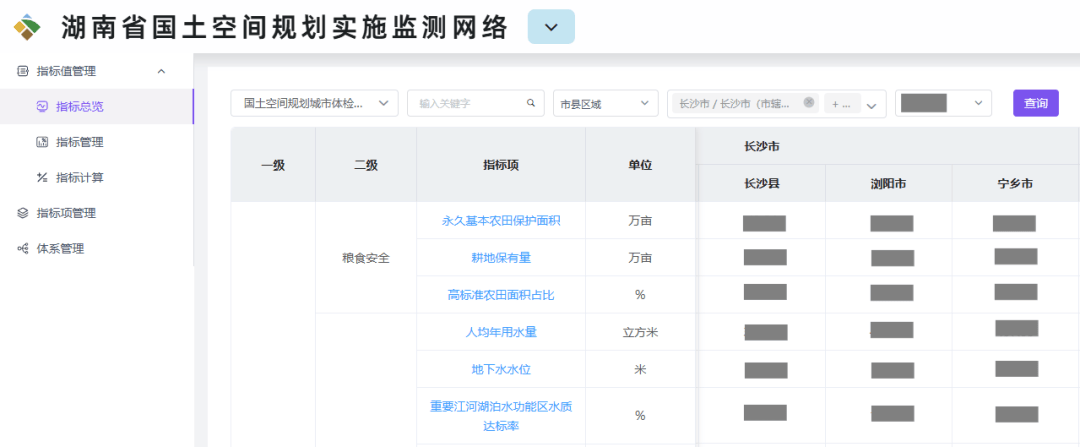1080x447 pixels.
Task: Open the 市县区域 dropdown
Action: tap(605, 103)
